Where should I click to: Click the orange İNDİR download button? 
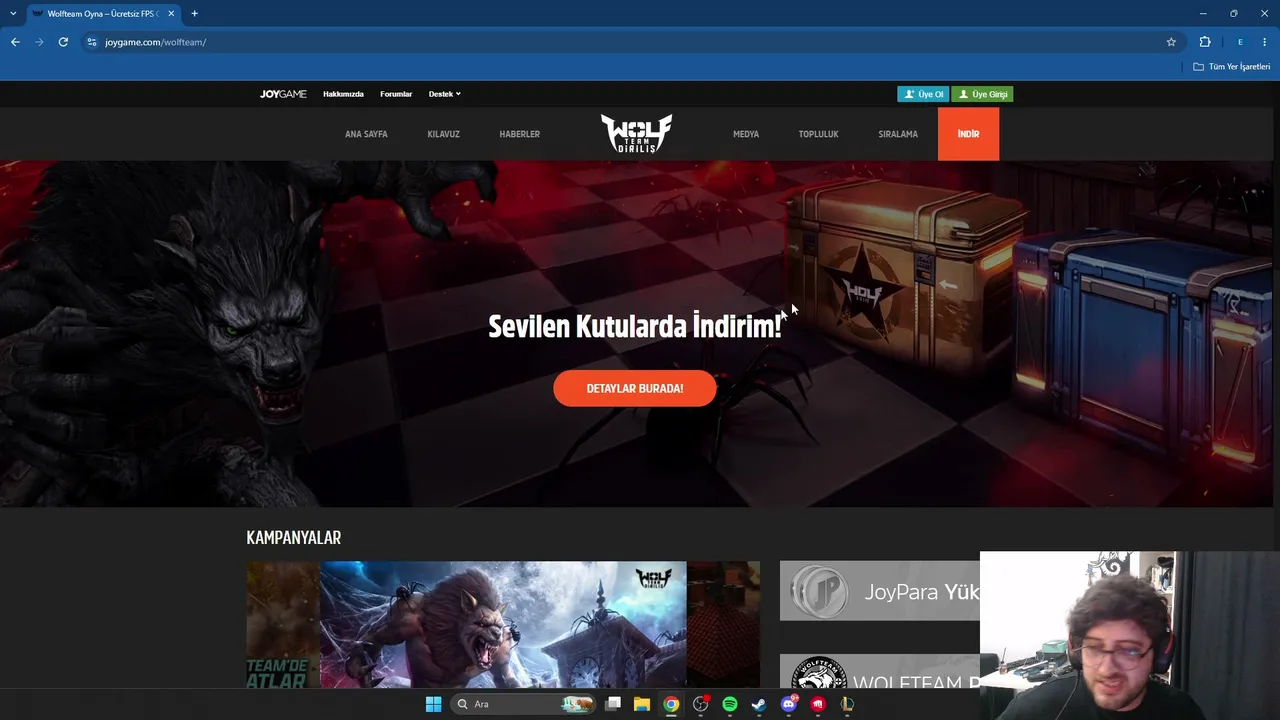click(x=968, y=134)
